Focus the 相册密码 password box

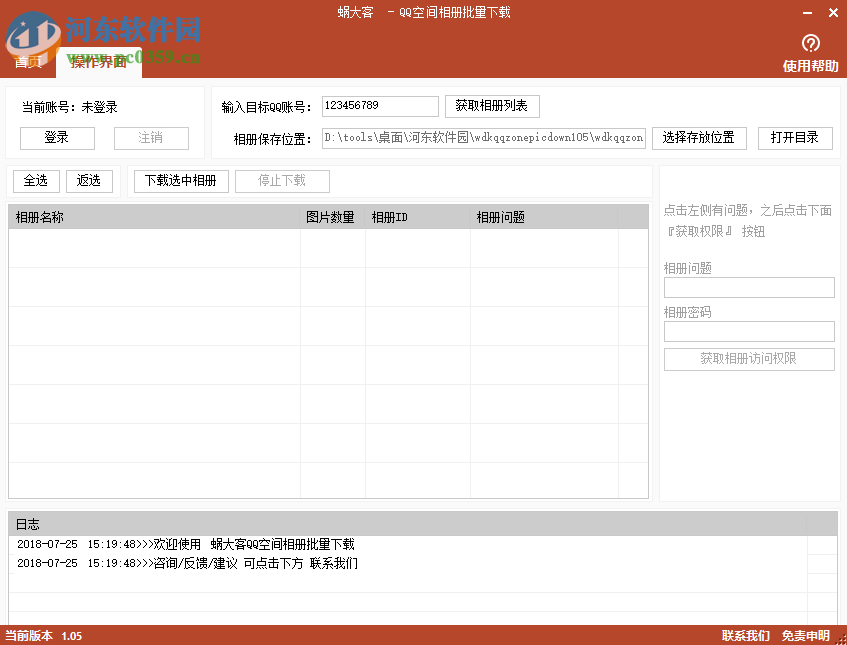748,331
